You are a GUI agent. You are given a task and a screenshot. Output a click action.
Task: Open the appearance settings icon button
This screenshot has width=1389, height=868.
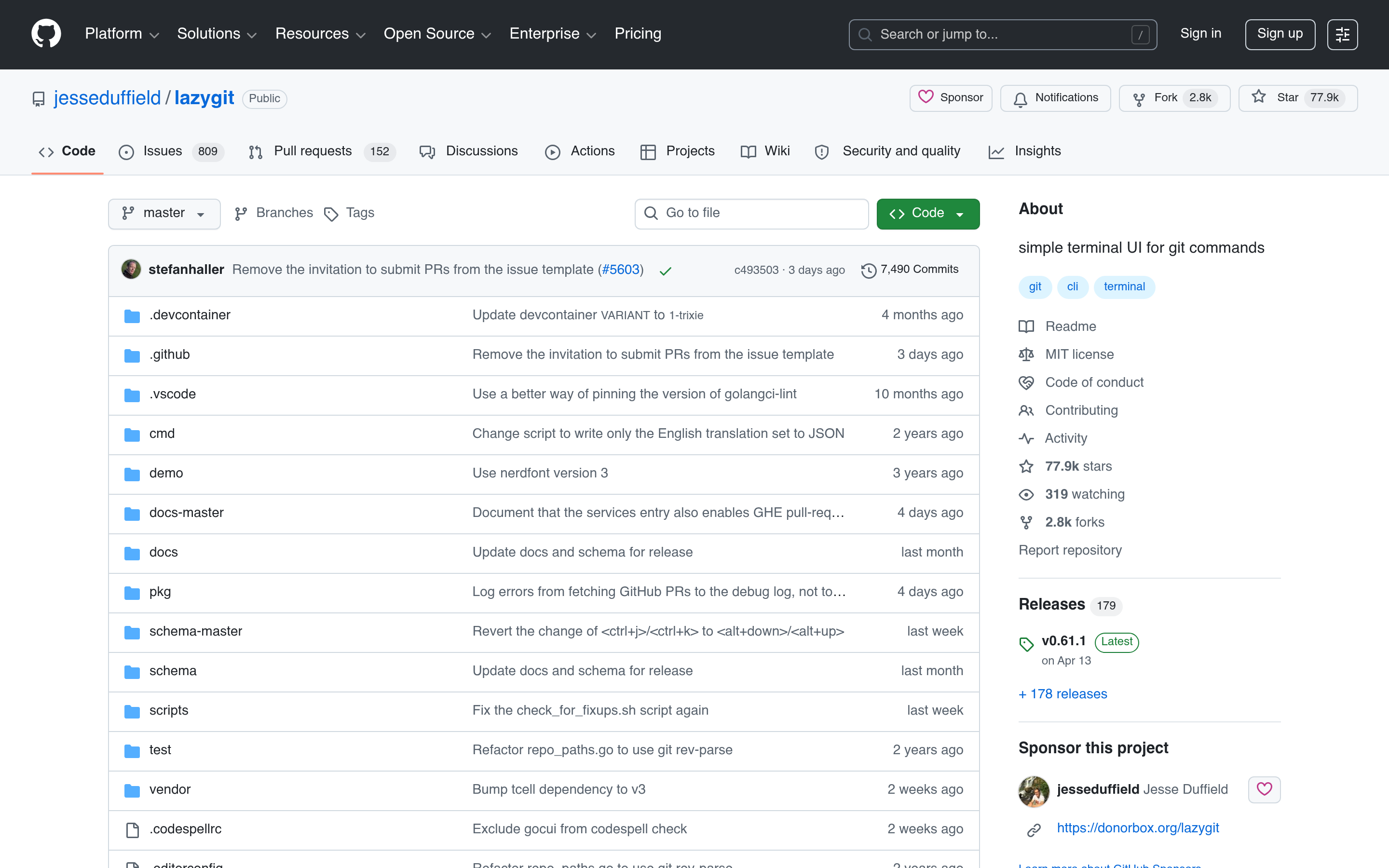1342,34
